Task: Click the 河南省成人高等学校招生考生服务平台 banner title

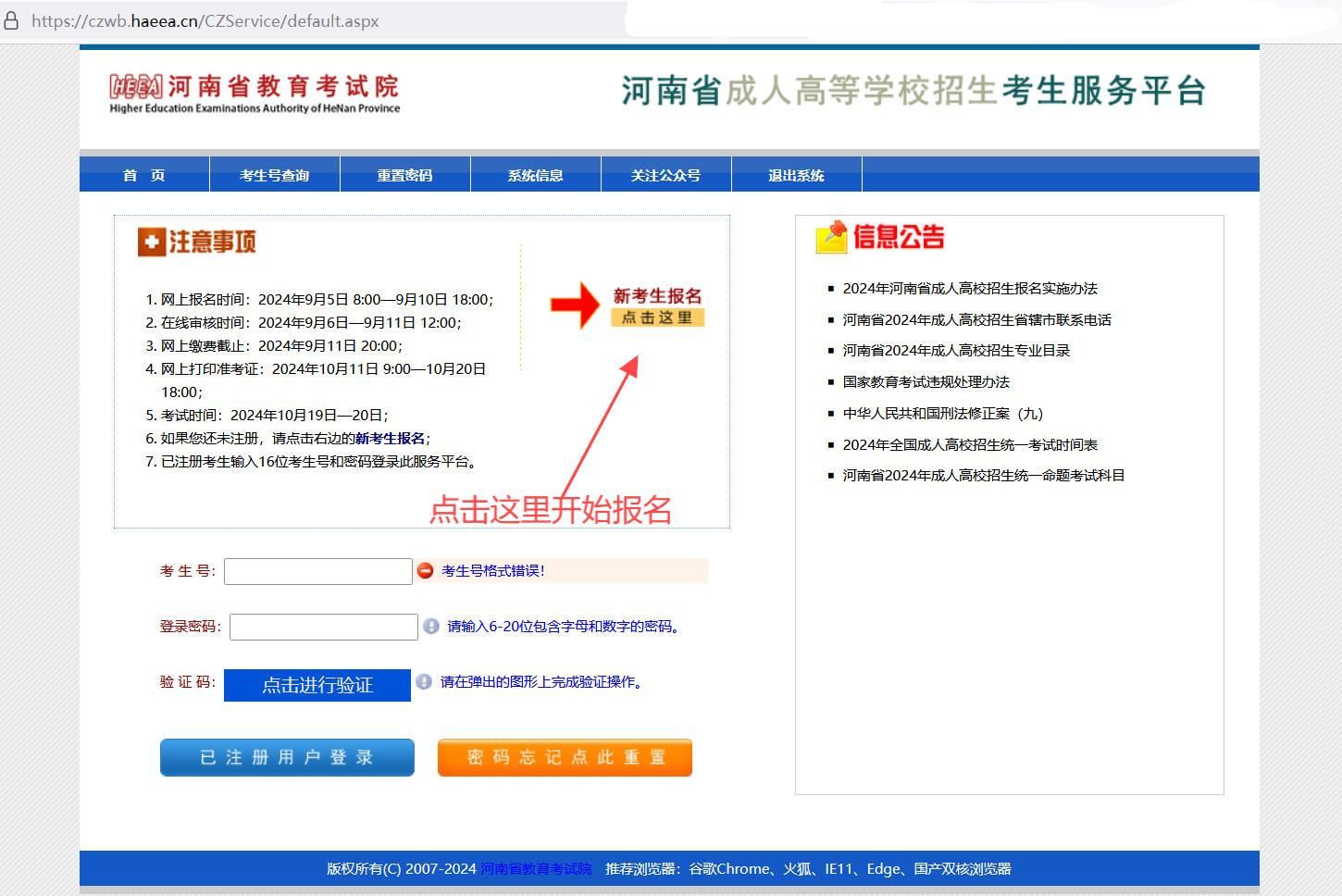Action: click(x=913, y=91)
